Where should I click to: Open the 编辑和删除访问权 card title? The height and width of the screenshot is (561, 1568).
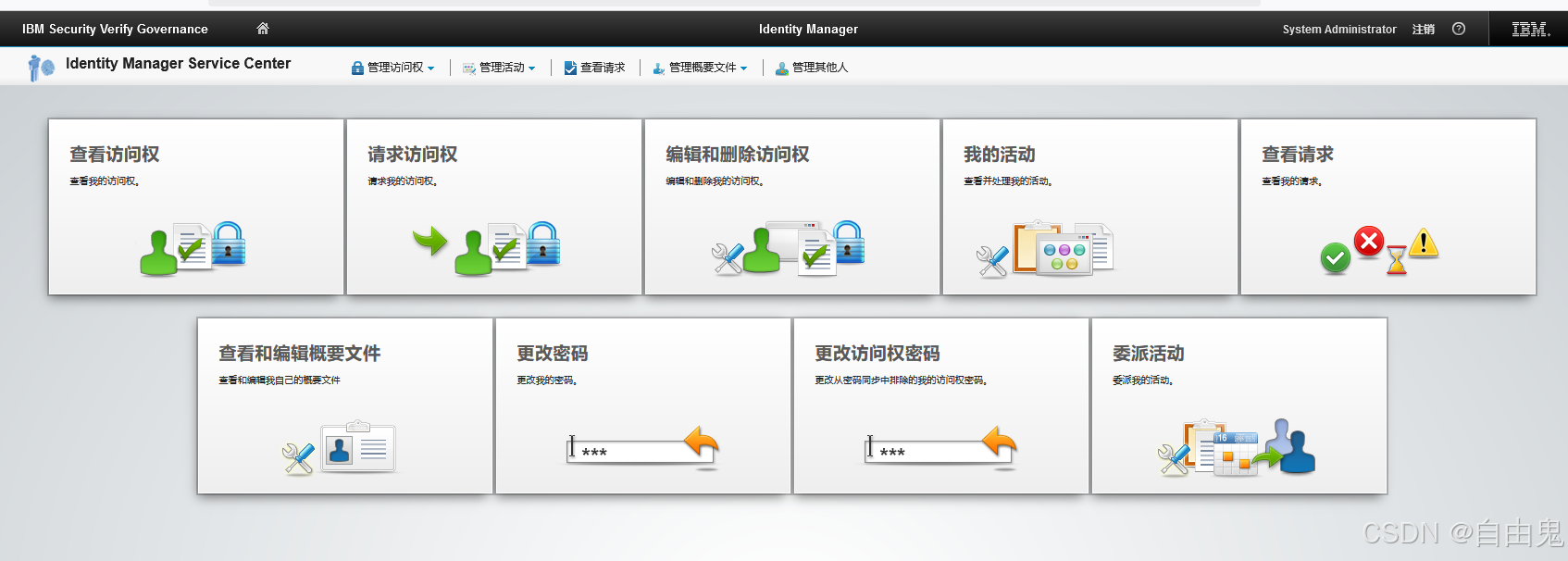coord(738,155)
